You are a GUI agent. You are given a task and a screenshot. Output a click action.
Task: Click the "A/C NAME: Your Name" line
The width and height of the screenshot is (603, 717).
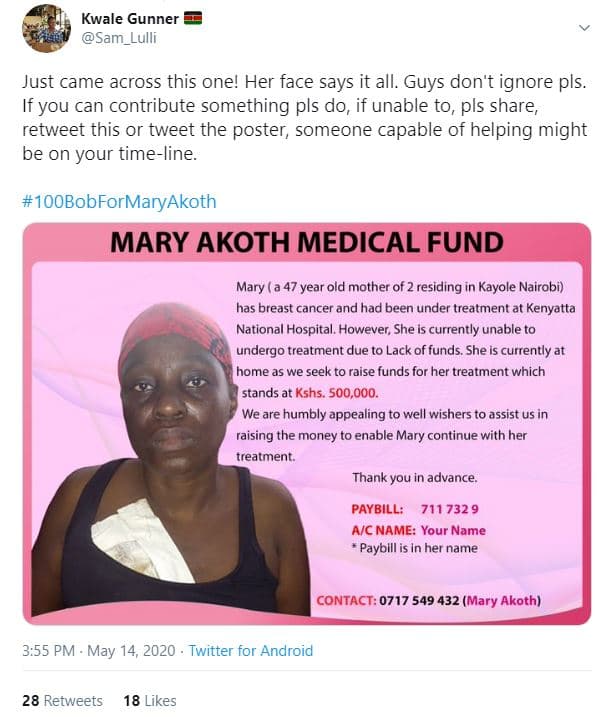click(x=418, y=530)
